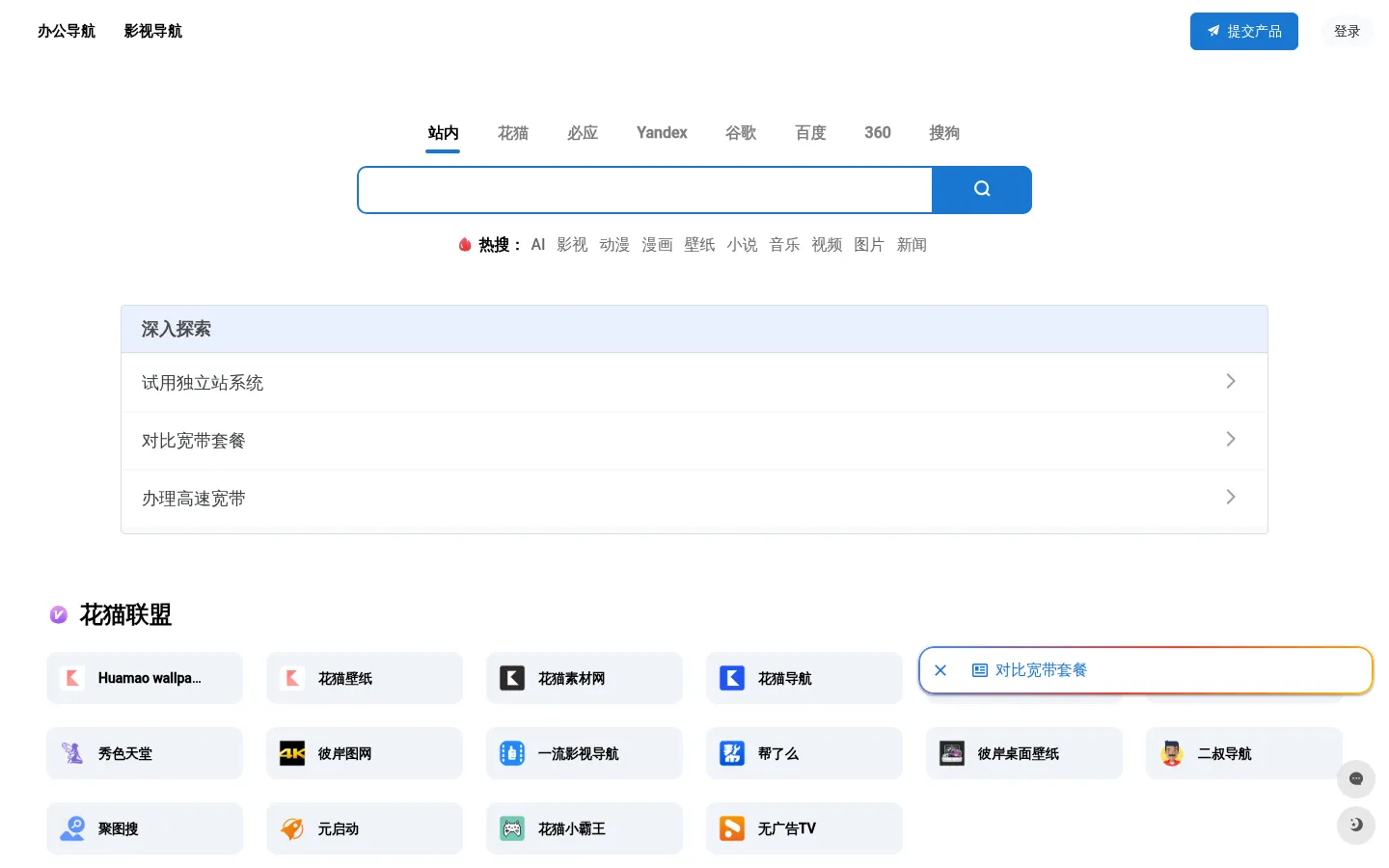Viewport: 1389px width, 868px height.
Task: Click the 深入探索 panel header
Action: 694,329
